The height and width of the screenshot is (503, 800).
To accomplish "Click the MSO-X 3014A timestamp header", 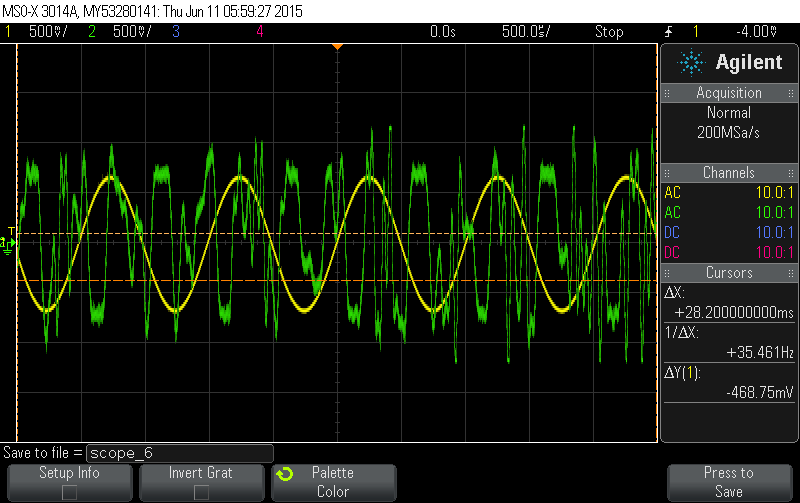I will (152, 11).
